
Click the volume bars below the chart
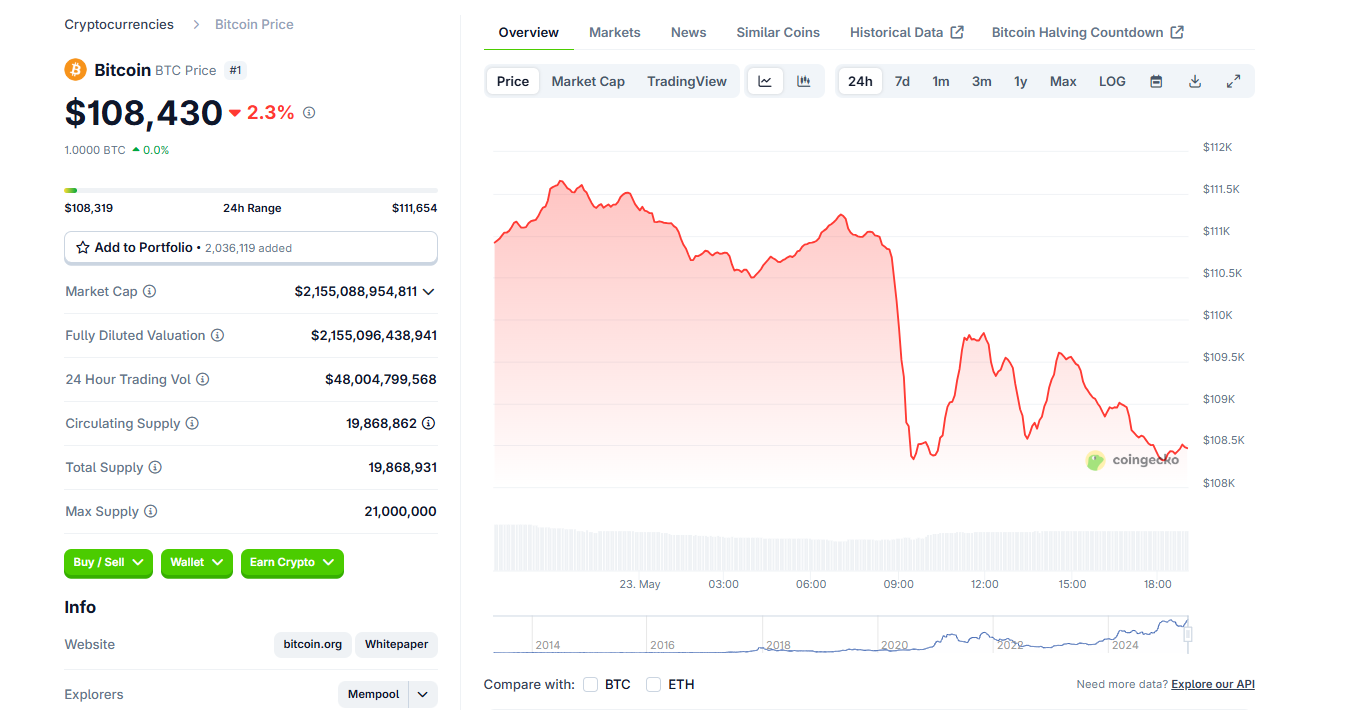pyautogui.click(x=841, y=548)
